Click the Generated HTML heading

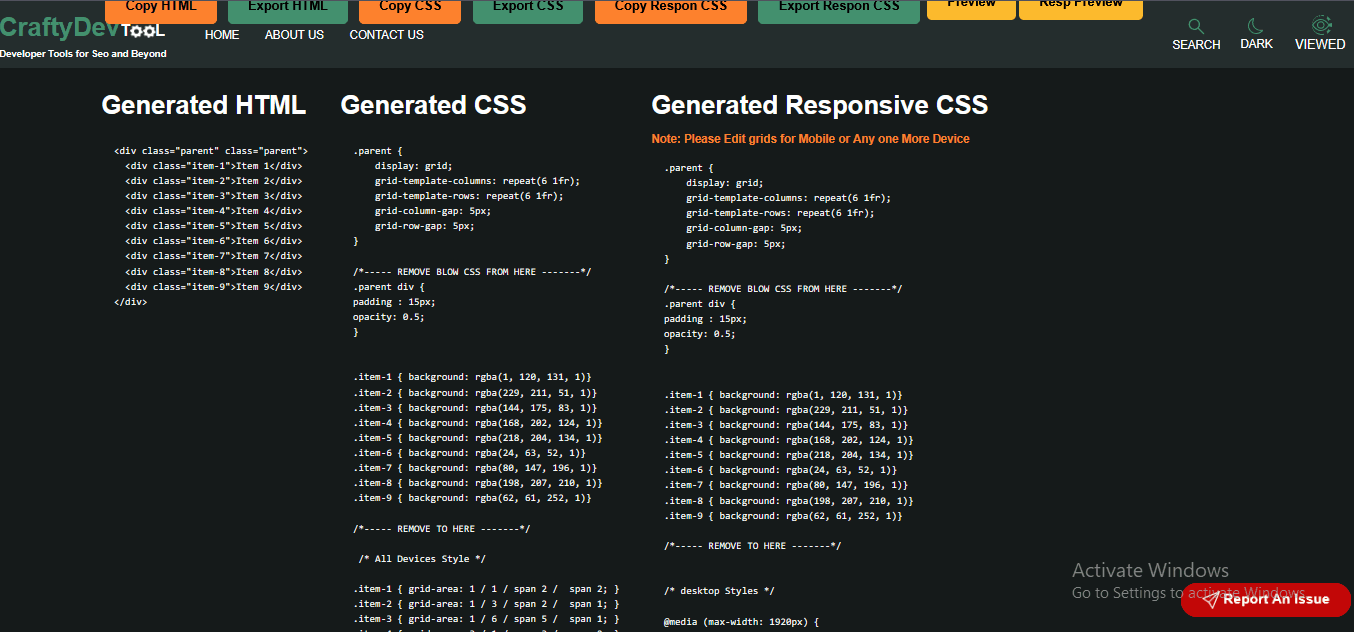(204, 105)
